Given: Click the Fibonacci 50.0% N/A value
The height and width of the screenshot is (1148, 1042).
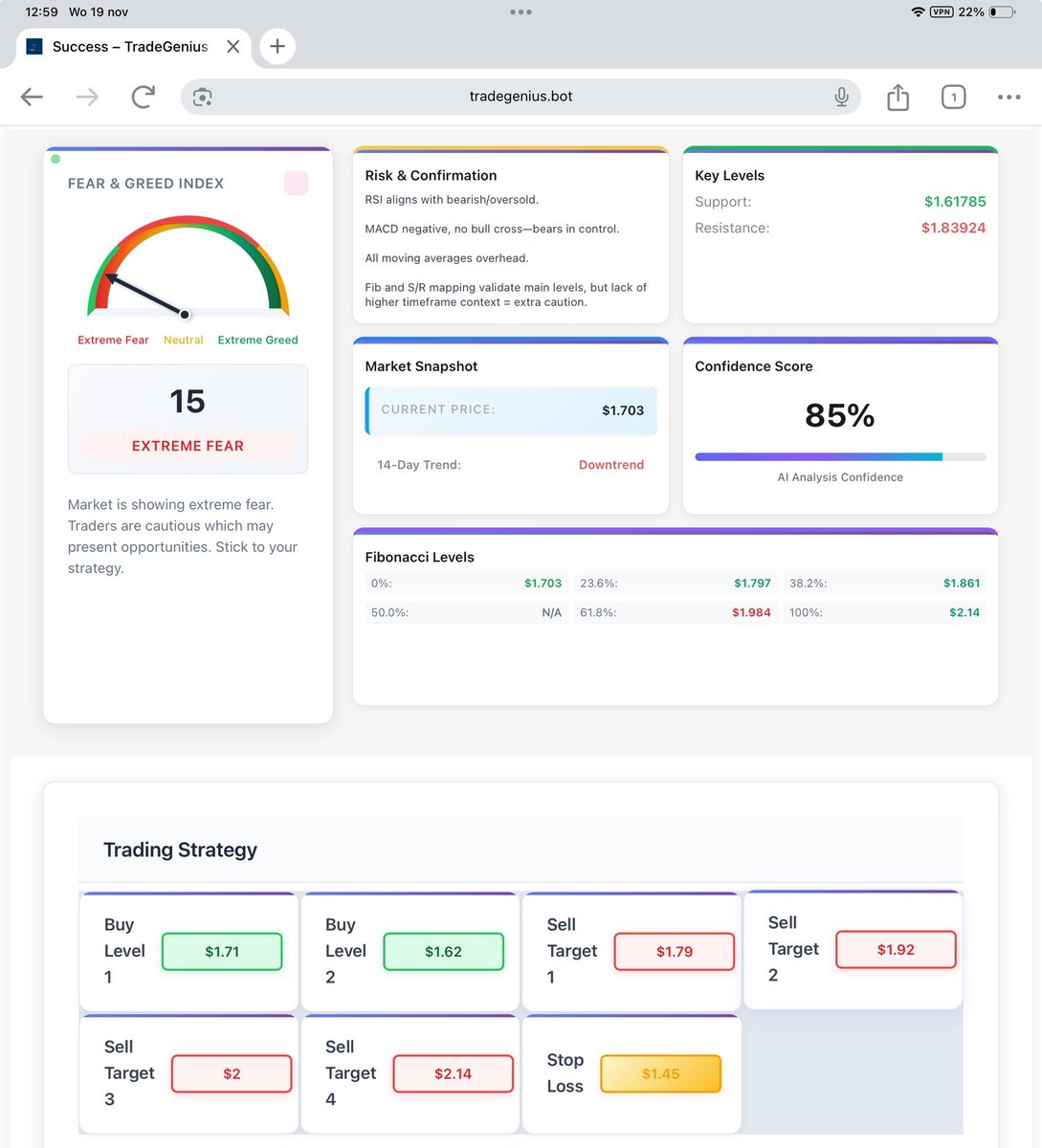Looking at the screenshot, I should pyautogui.click(x=551, y=612).
